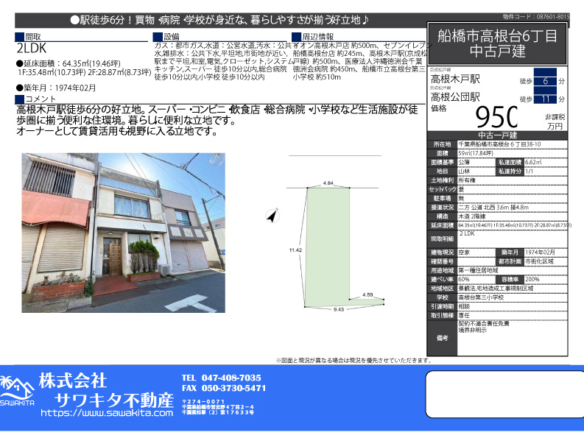584x438 pixels.
Task: Click the 物件コード 087601-8015 text
Action: point(536,17)
